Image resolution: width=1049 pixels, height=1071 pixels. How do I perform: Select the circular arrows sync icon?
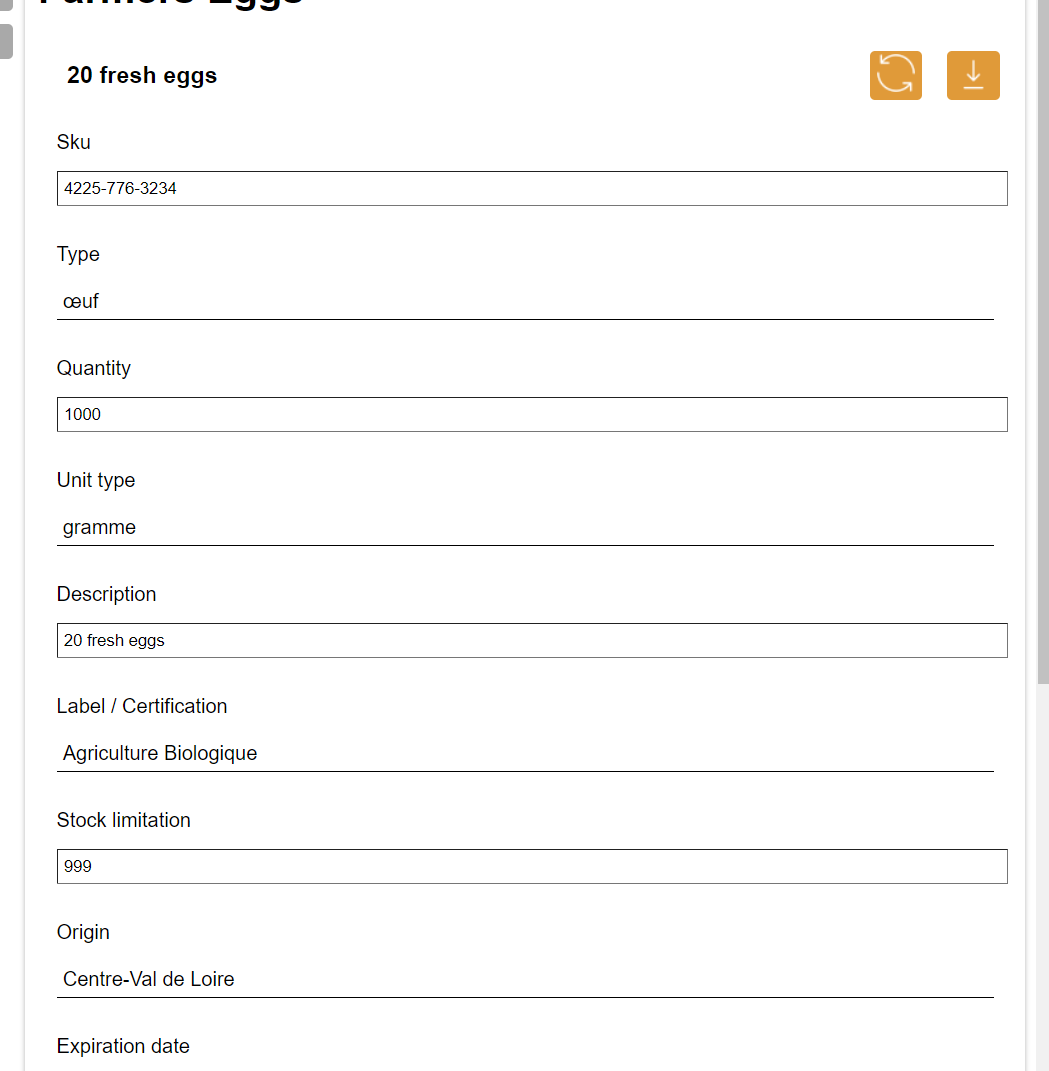pos(895,75)
